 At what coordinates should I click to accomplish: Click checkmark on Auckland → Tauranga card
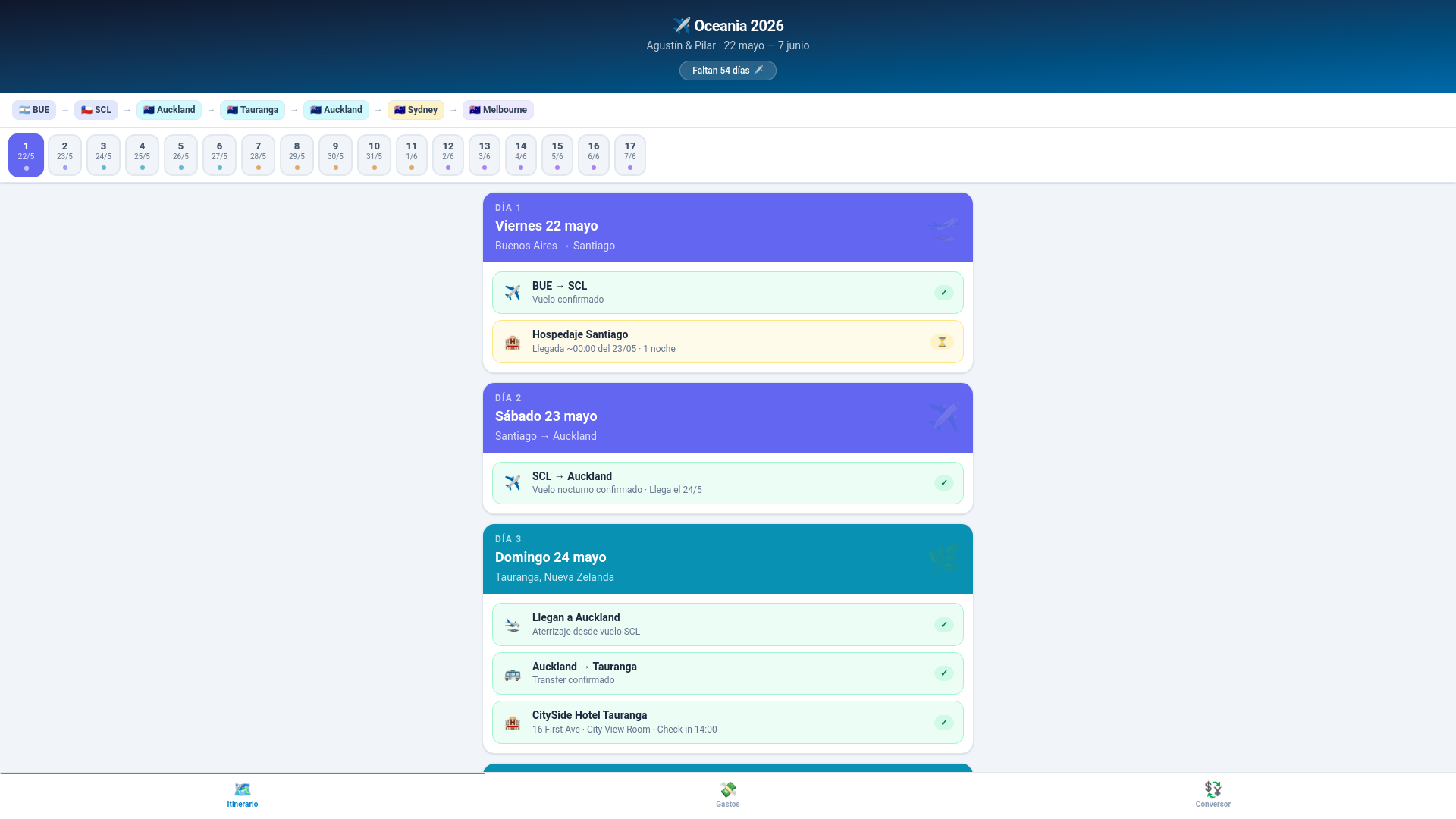click(944, 673)
